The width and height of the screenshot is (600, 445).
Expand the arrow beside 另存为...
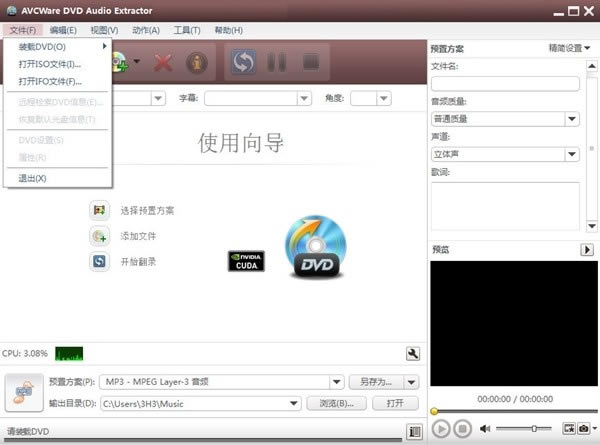(x=411, y=382)
